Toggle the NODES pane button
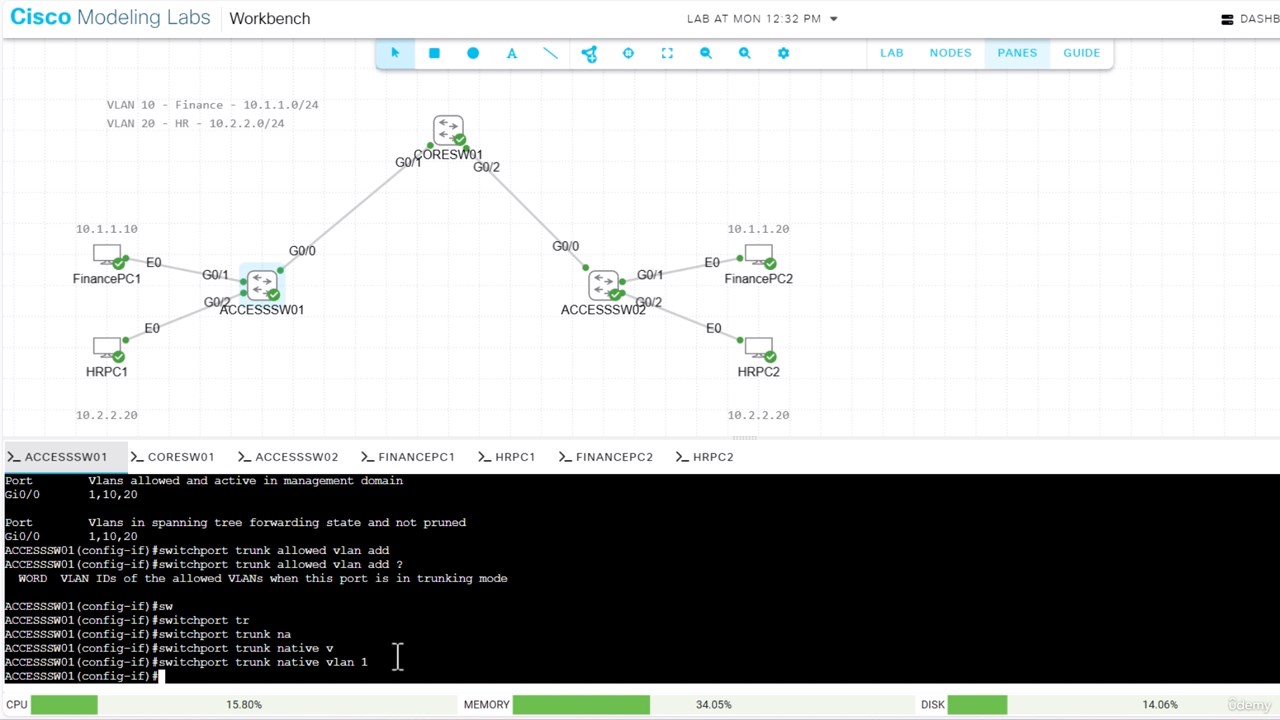The width and height of the screenshot is (1280, 720). coord(950,53)
